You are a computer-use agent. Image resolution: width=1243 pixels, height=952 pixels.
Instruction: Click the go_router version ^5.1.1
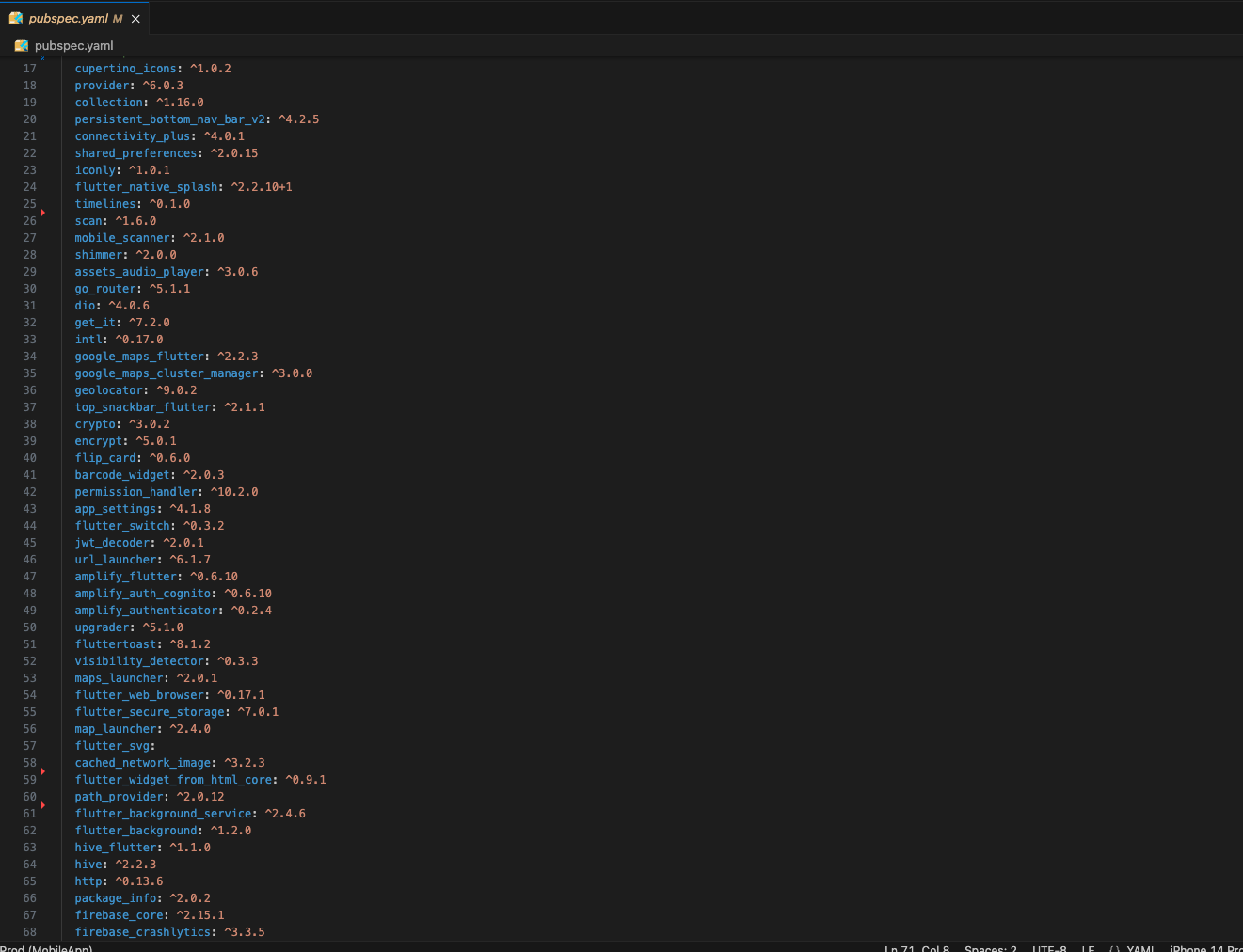tap(169, 288)
